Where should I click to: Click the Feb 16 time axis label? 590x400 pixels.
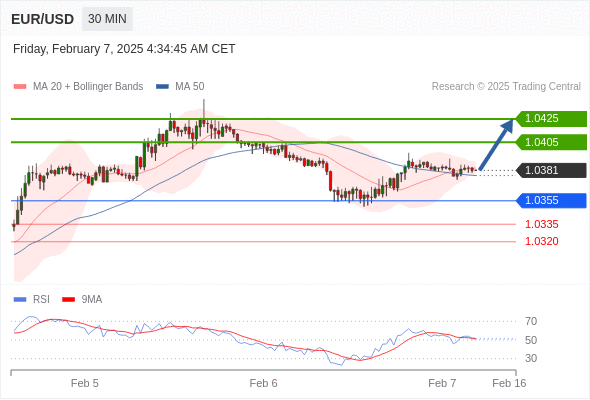coord(509,383)
